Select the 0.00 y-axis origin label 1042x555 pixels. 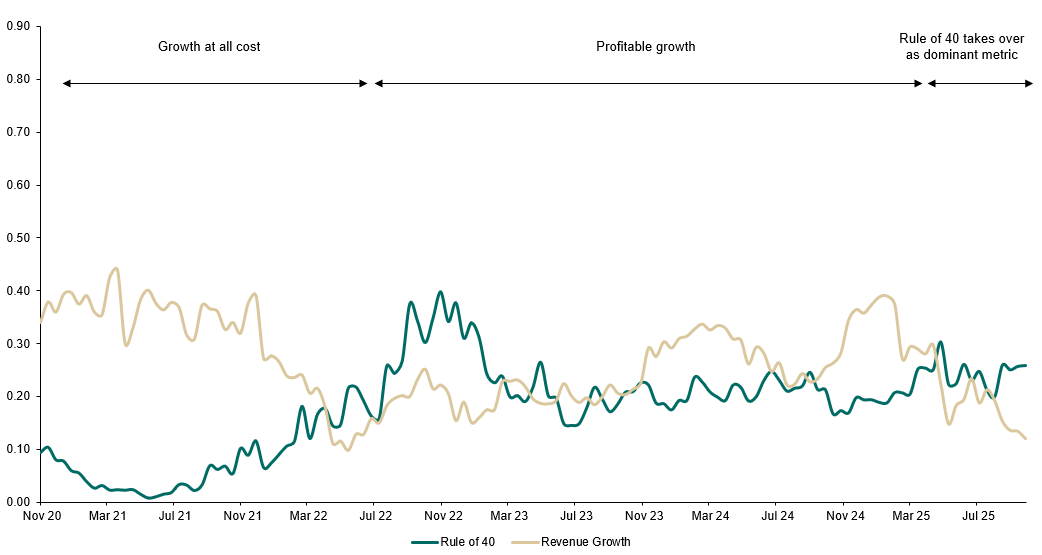point(17,502)
